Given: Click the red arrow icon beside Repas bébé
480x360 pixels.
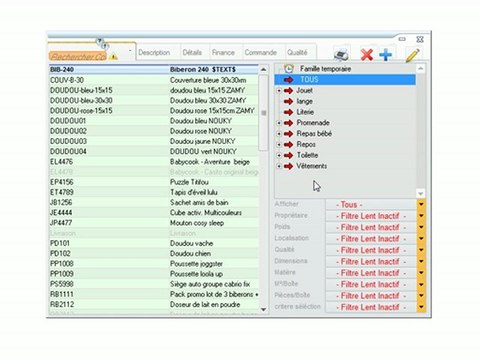Looking at the screenshot, I should tap(288, 134).
